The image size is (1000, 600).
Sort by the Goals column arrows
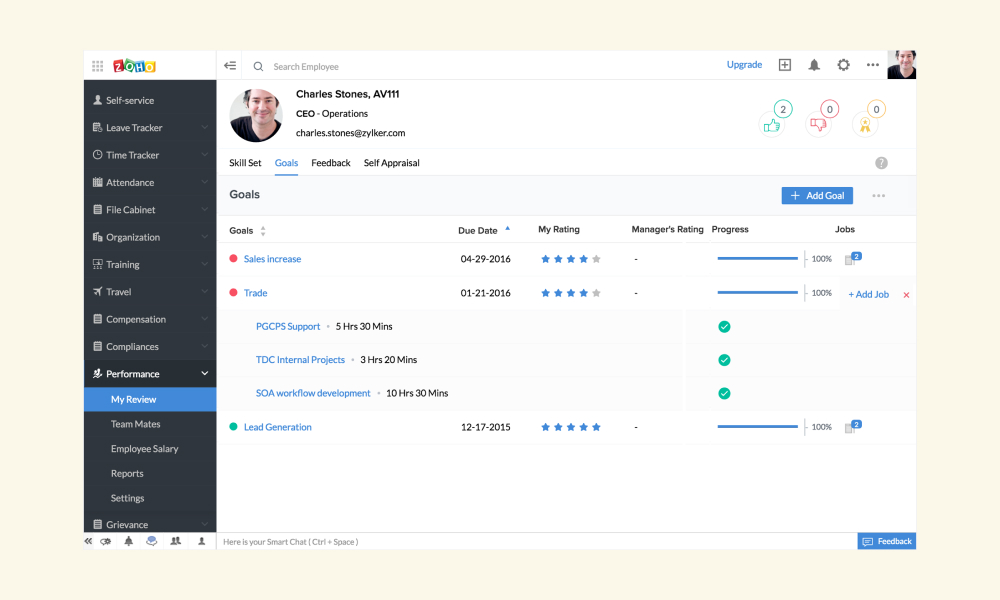point(263,231)
